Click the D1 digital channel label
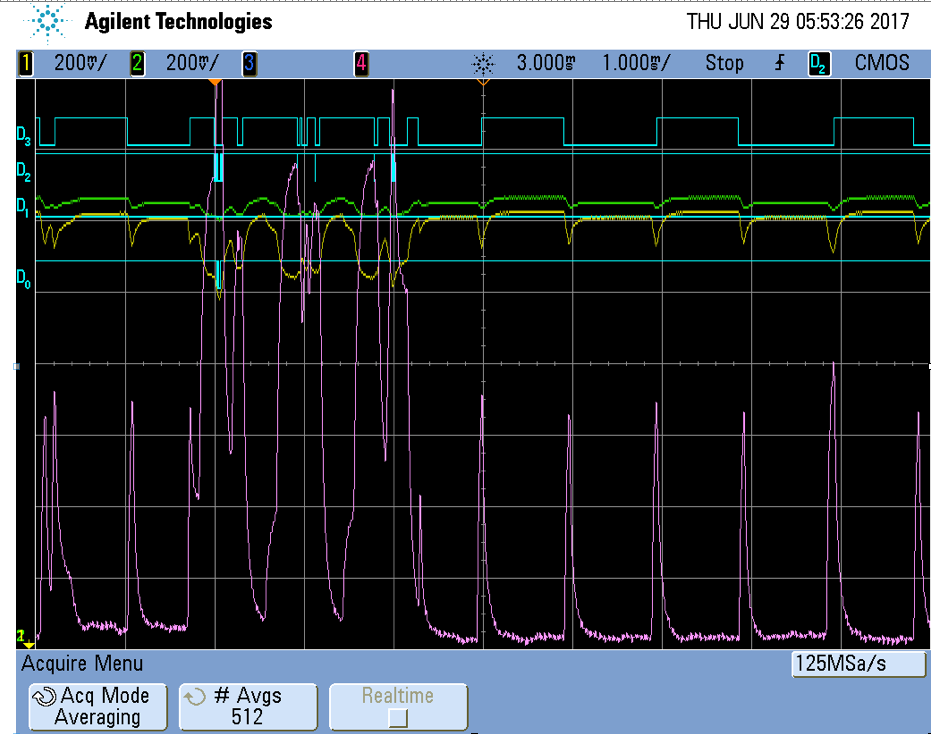Screen dimensions: 931x734 (23, 207)
